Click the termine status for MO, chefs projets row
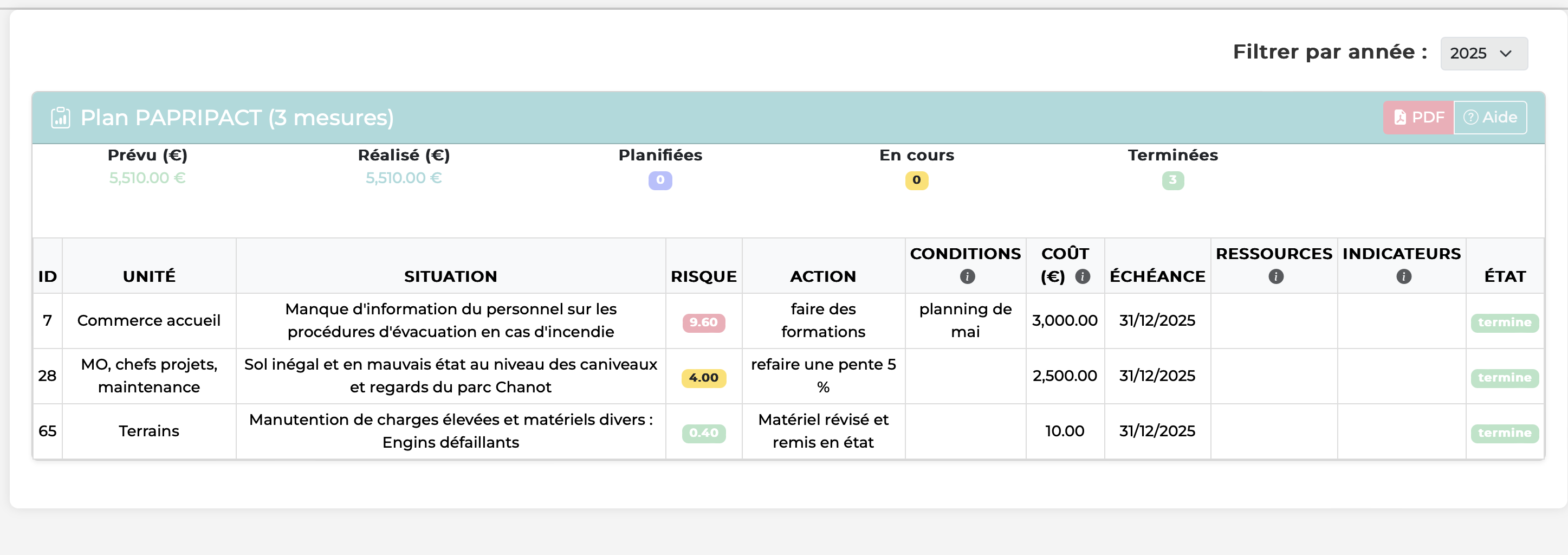 [x=1505, y=378]
